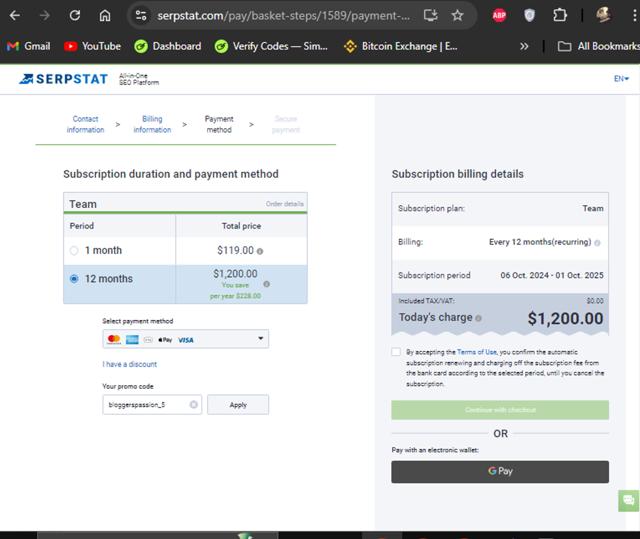The image size is (640, 539).
Task: Click info icon beside Every 12 months billing
Action: click(x=597, y=243)
